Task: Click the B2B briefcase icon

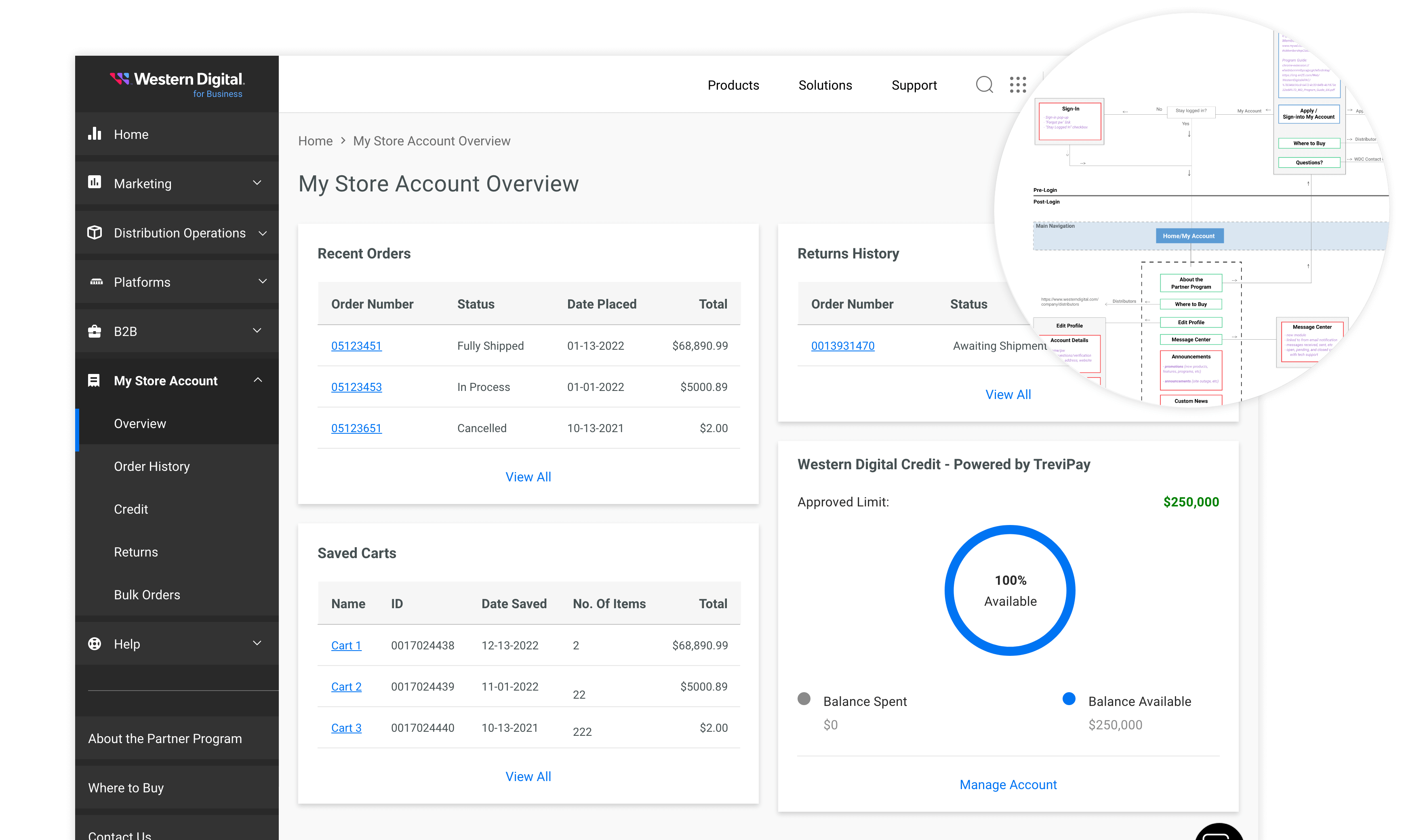Action: click(x=95, y=331)
